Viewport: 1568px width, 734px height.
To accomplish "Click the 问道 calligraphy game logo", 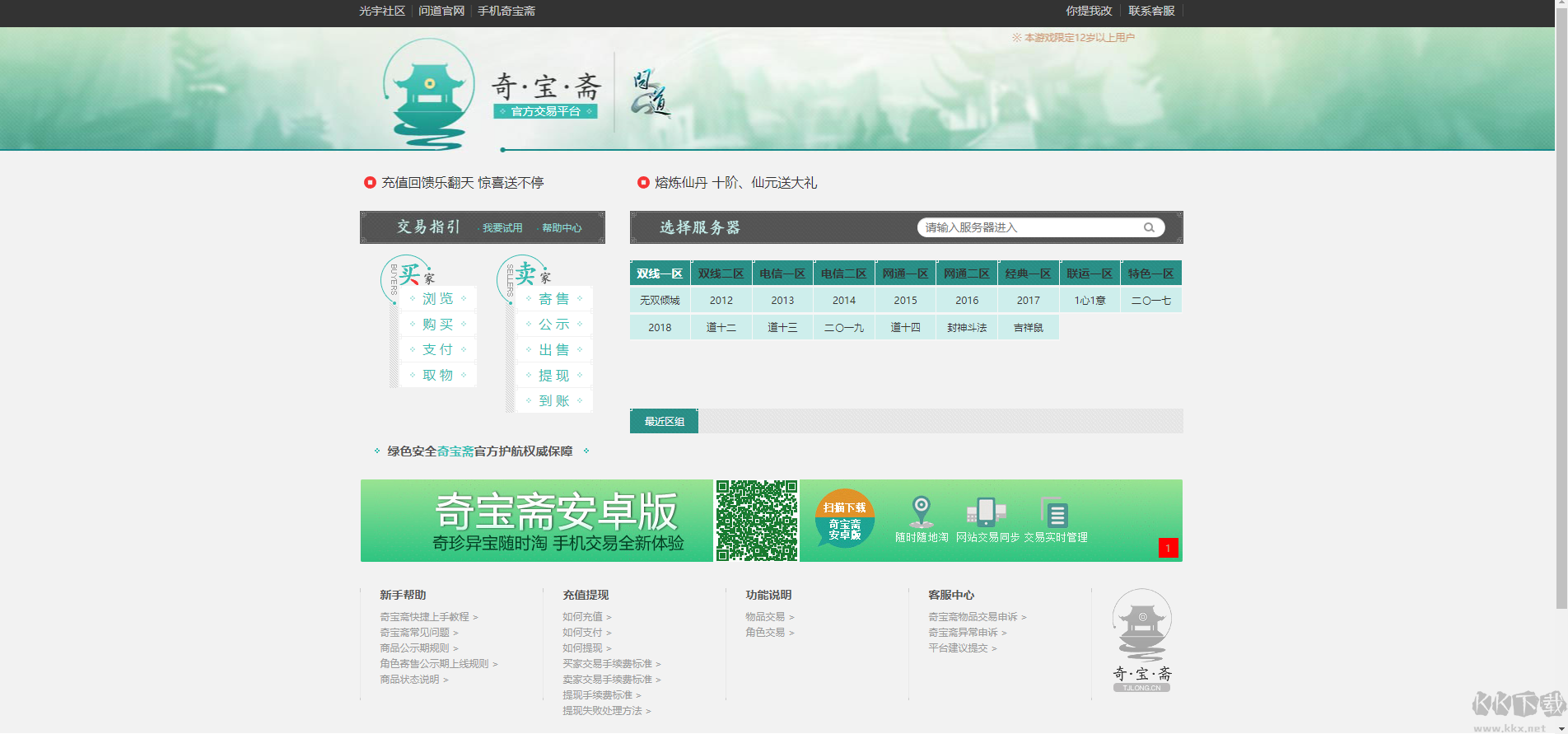I will (651, 93).
